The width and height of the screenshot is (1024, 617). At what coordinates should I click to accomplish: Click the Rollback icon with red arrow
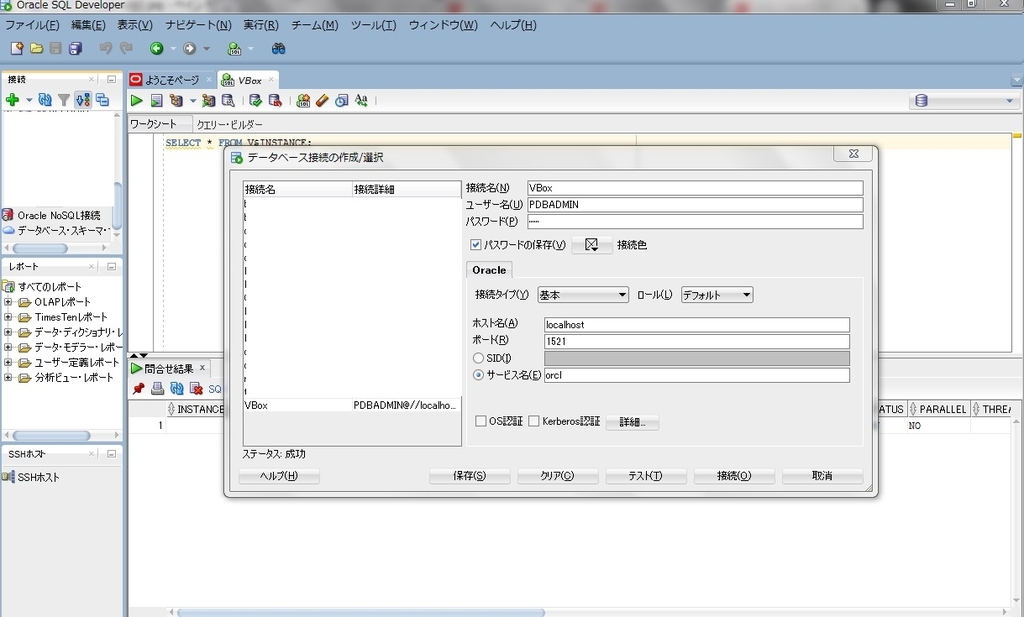point(275,101)
